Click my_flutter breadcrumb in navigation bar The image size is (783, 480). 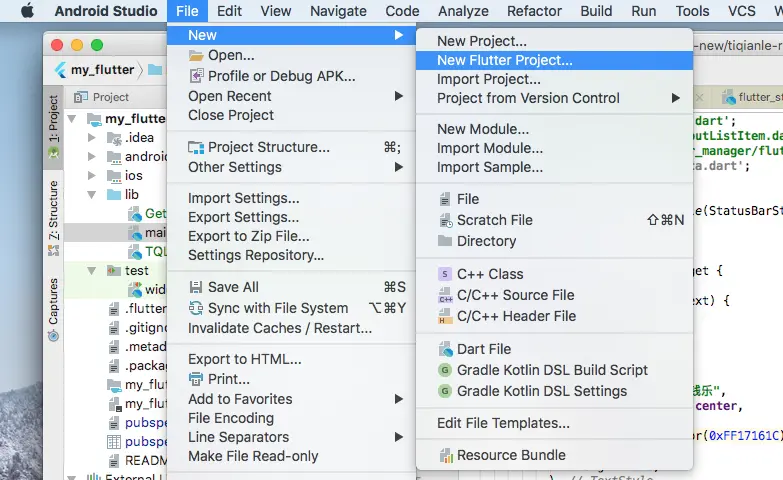coord(94,70)
